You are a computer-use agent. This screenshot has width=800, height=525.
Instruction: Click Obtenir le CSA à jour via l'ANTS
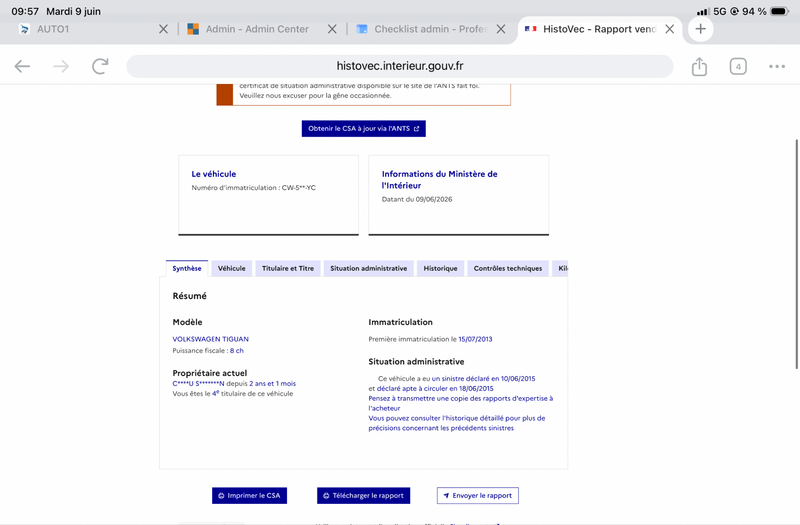coord(363,129)
